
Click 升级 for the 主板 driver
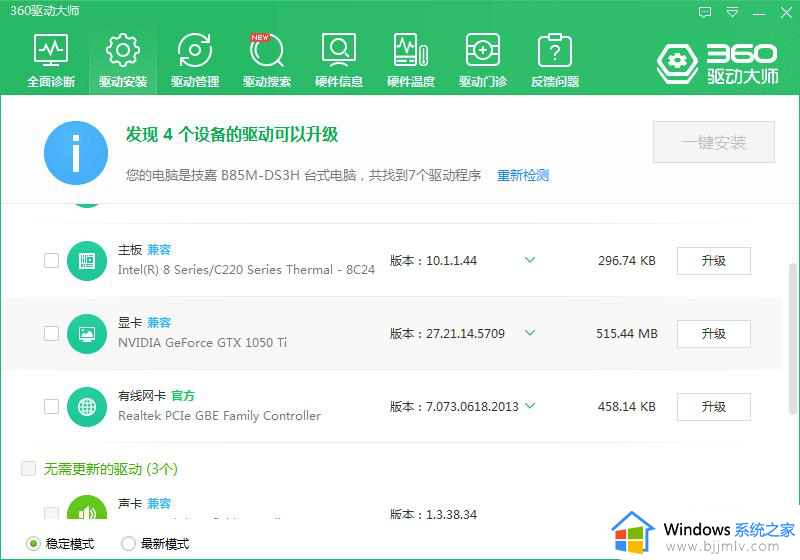point(714,261)
